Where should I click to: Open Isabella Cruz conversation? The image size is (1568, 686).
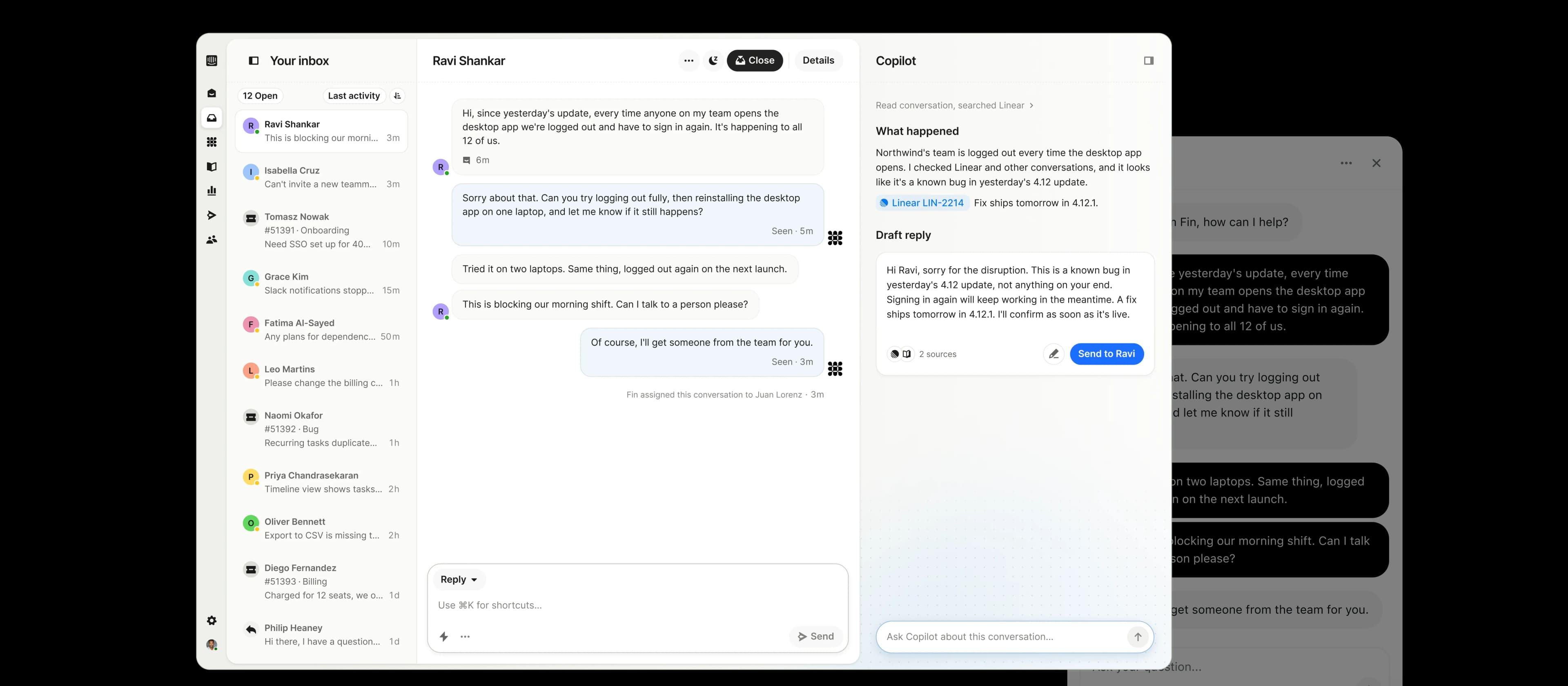tap(321, 177)
